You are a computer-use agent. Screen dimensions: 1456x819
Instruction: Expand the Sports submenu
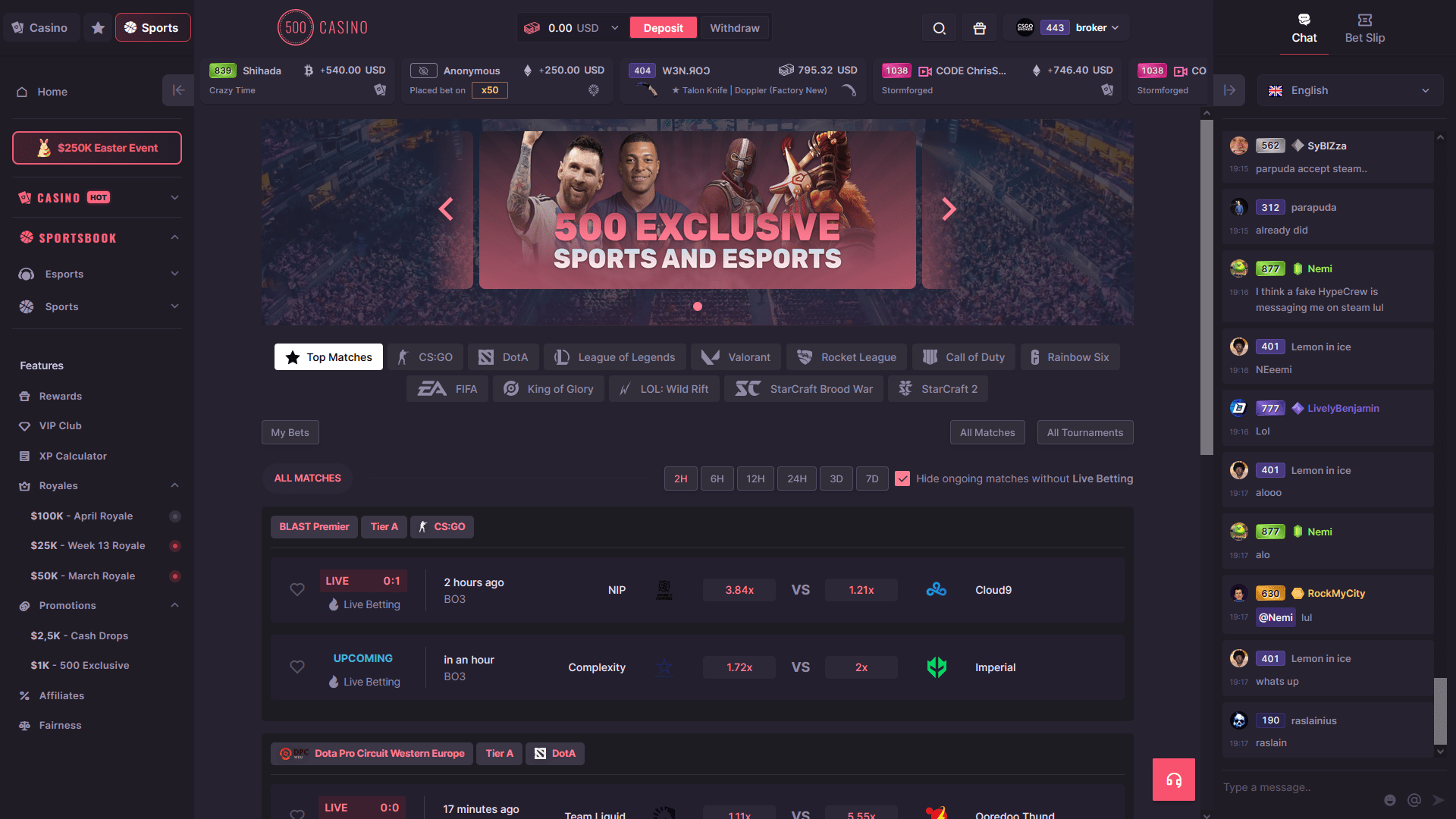97,306
